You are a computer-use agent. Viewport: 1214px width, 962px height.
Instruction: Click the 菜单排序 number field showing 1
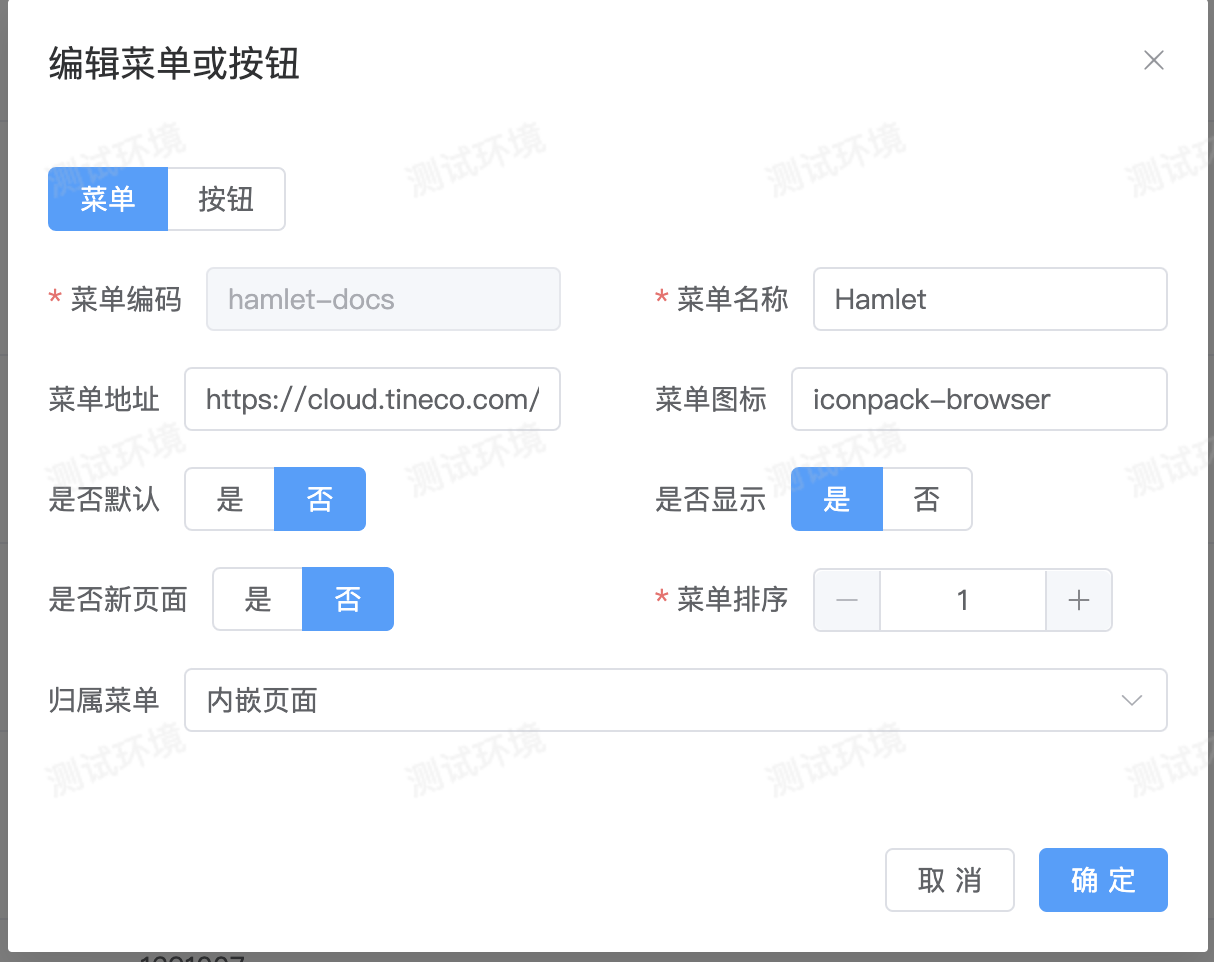click(962, 600)
